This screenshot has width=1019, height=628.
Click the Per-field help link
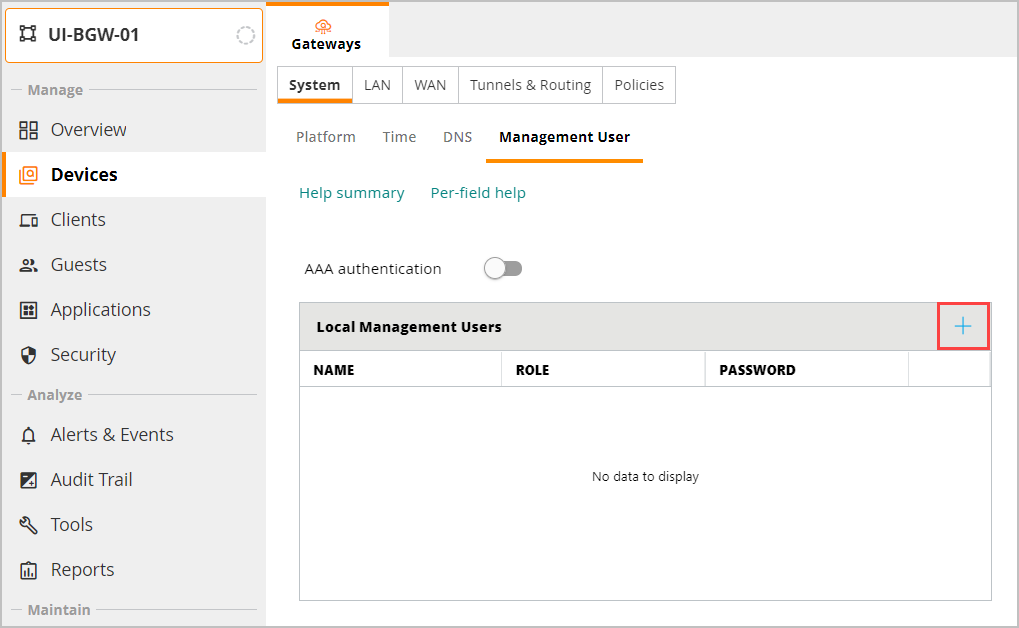tap(478, 193)
